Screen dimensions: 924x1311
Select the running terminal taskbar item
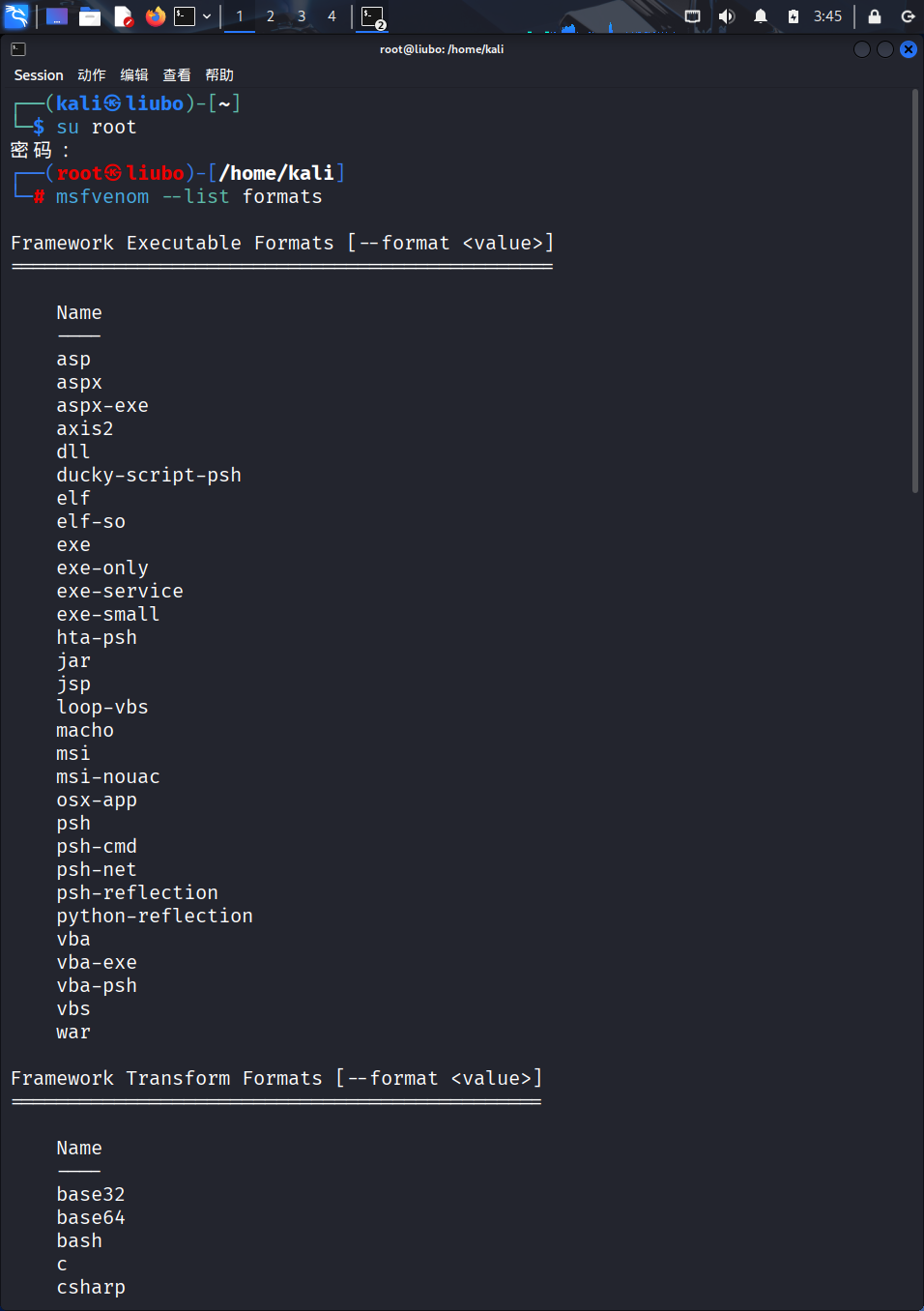tap(373, 16)
